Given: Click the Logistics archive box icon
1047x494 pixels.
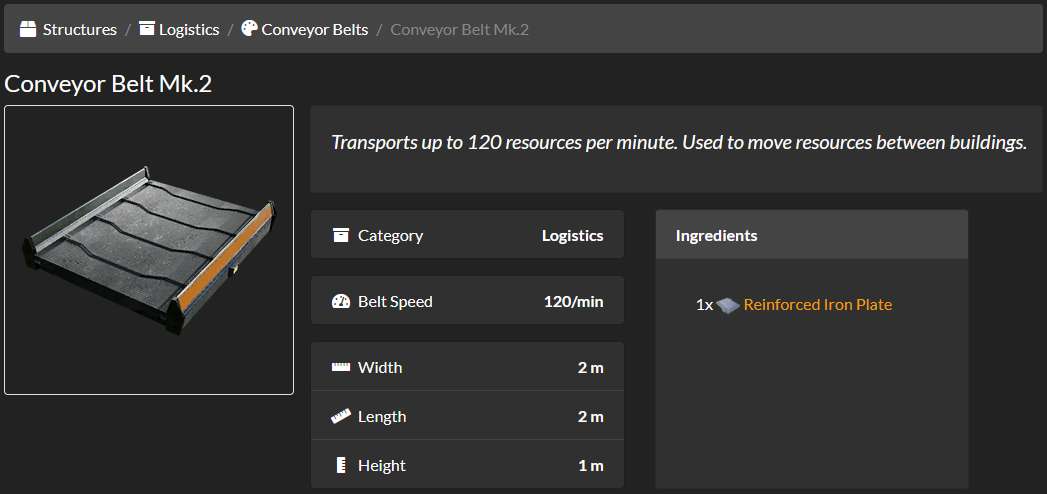Looking at the screenshot, I should [147, 30].
